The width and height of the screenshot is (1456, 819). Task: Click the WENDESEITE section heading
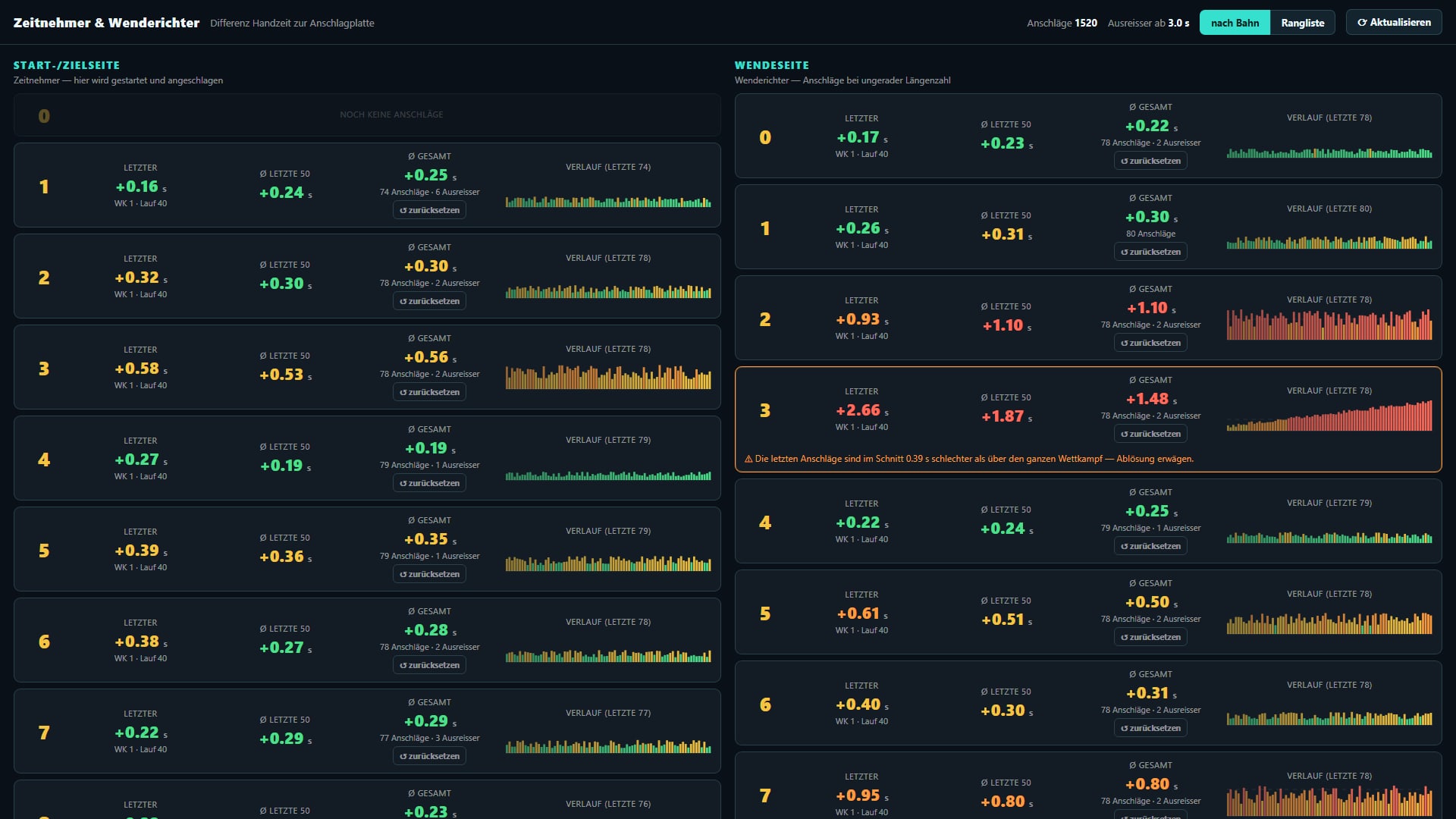tap(772, 65)
